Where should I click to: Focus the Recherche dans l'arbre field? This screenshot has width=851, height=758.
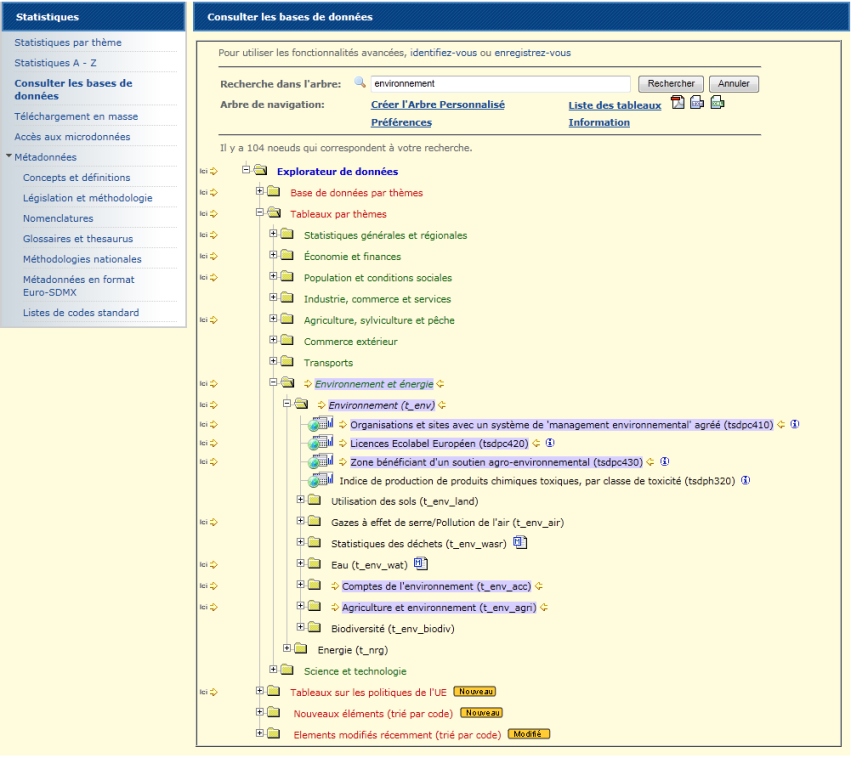point(500,84)
